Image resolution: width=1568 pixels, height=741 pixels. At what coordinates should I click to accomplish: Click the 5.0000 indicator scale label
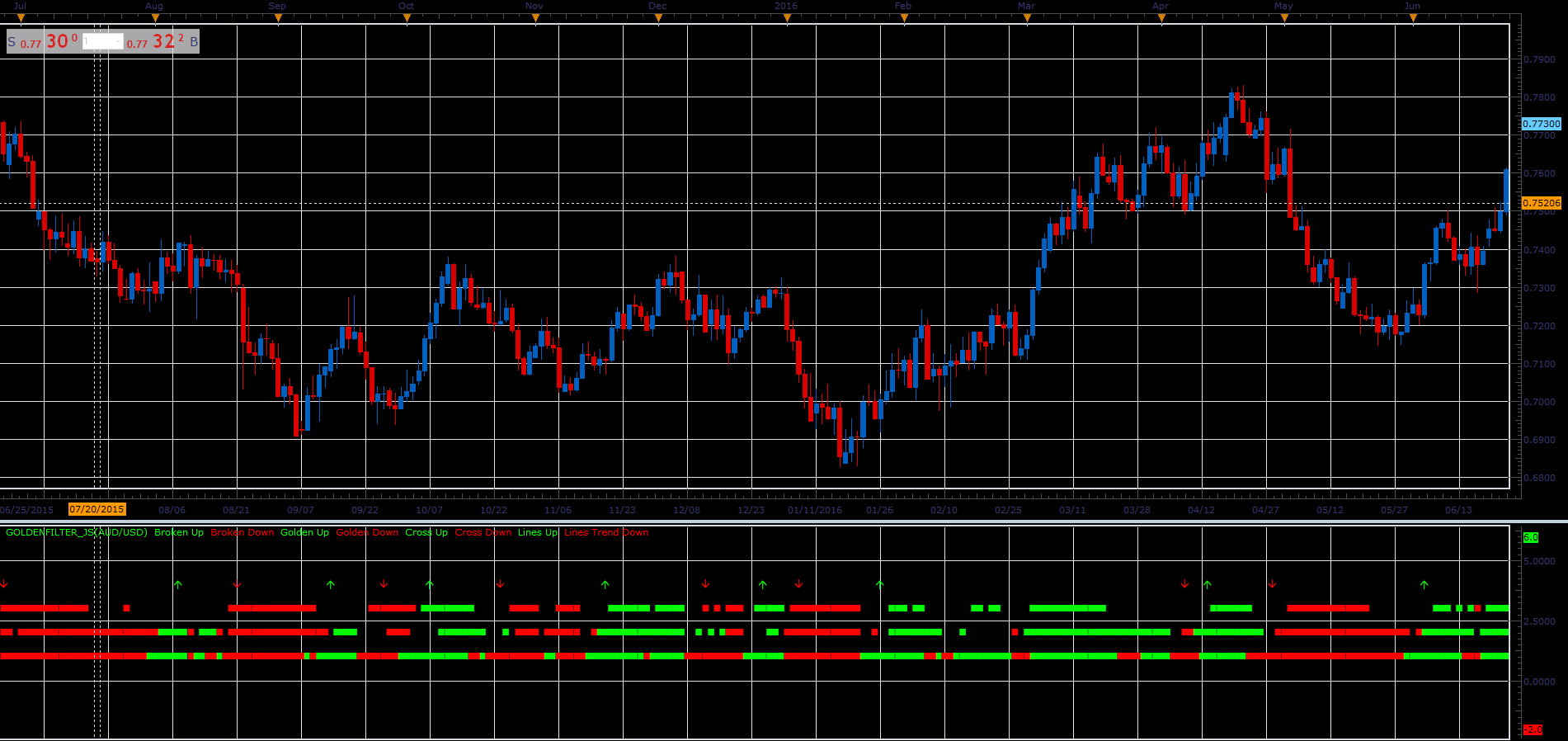(x=1541, y=561)
